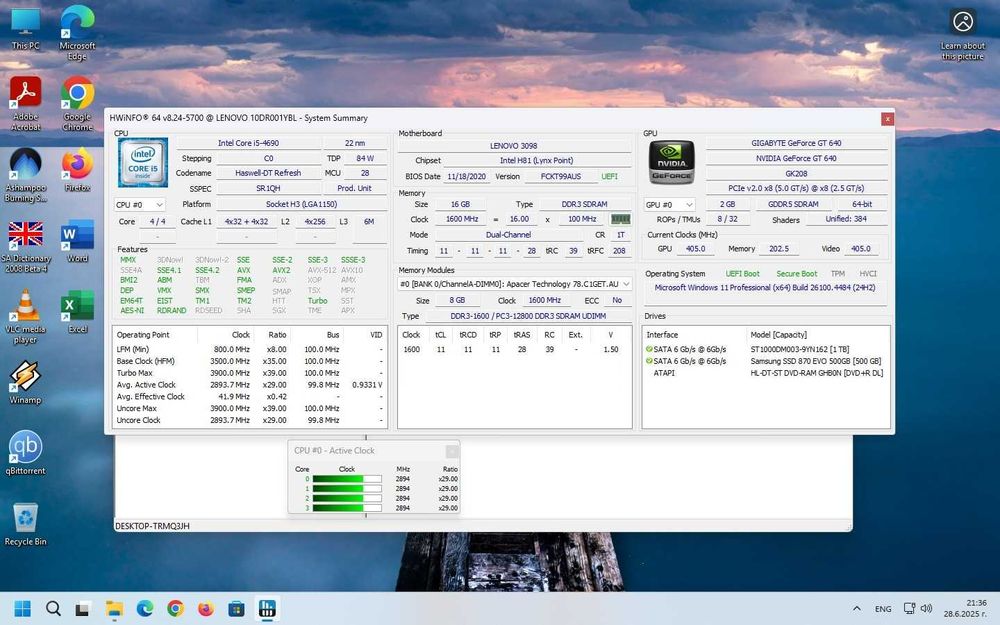Image resolution: width=1000 pixels, height=625 pixels.
Task: Open Microsoft Store from the taskbar
Action: point(237,608)
